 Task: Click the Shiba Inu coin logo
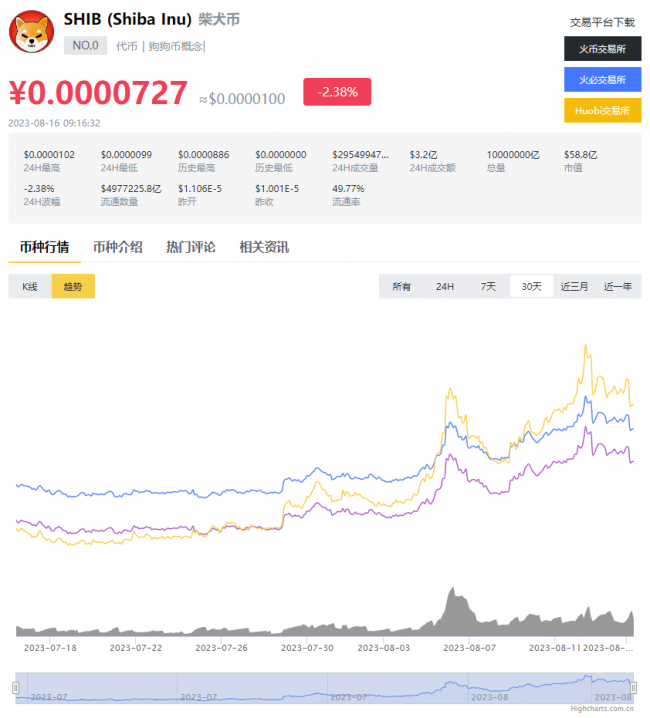click(x=32, y=32)
